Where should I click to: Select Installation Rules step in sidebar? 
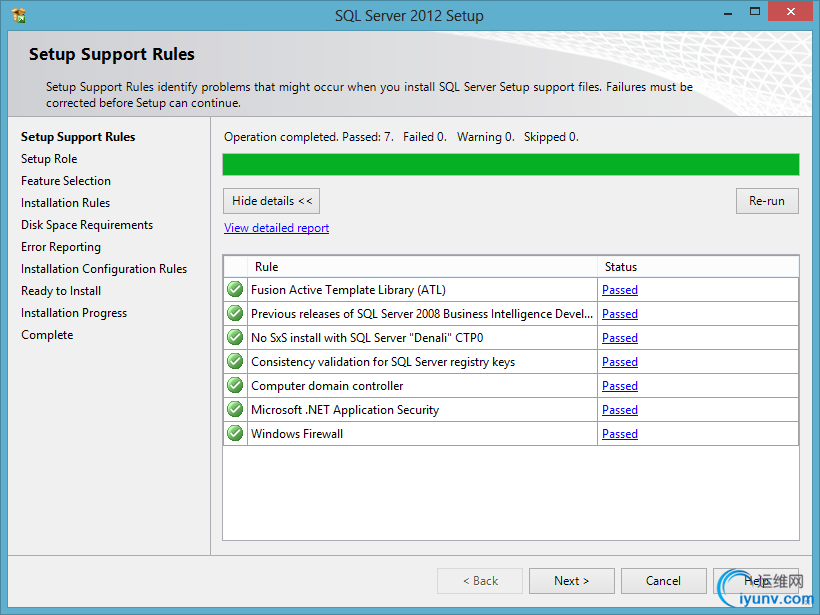(x=65, y=203)
